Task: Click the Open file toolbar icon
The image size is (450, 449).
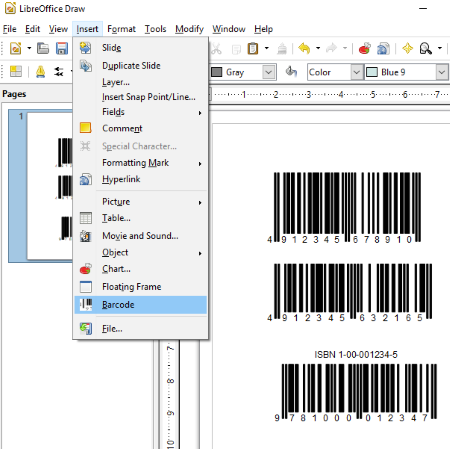Action: 43,49
